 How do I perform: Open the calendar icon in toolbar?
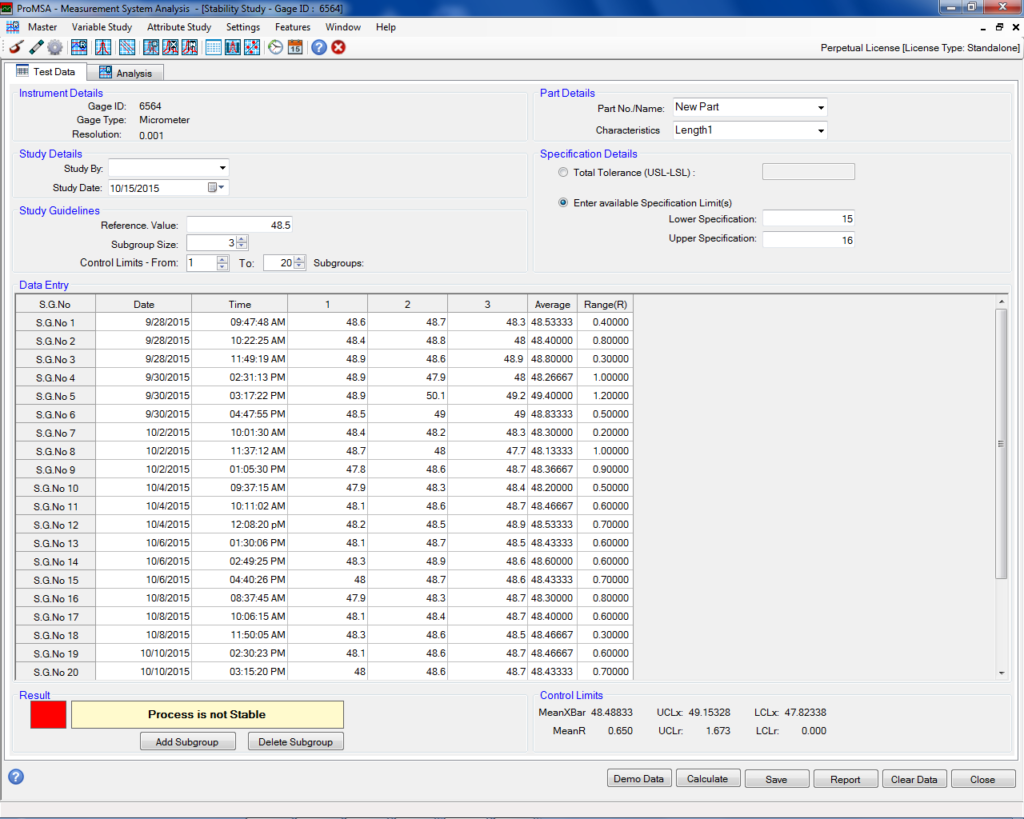pos(295,47)
